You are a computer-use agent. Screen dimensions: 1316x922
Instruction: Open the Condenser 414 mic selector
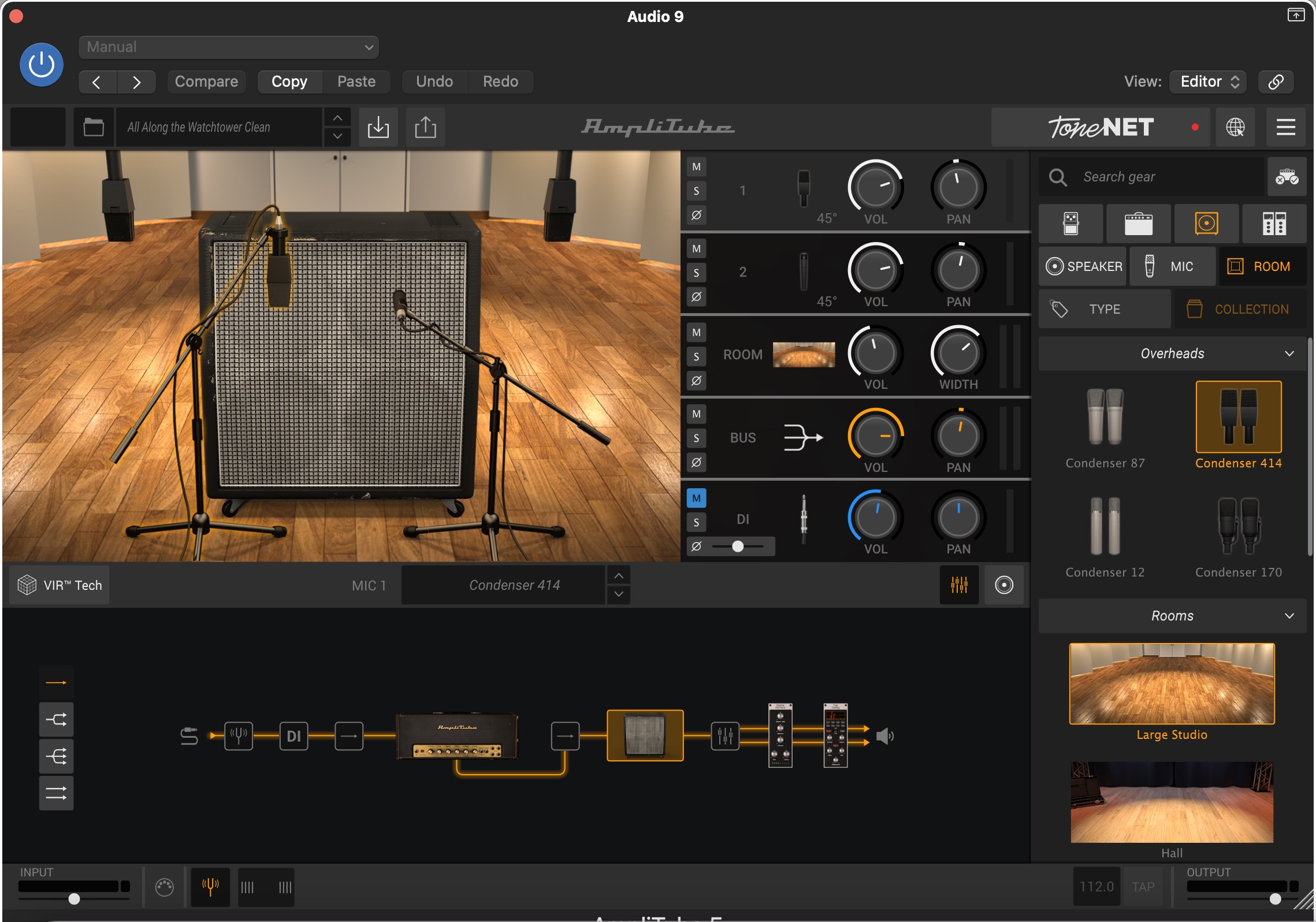point(503,585)
